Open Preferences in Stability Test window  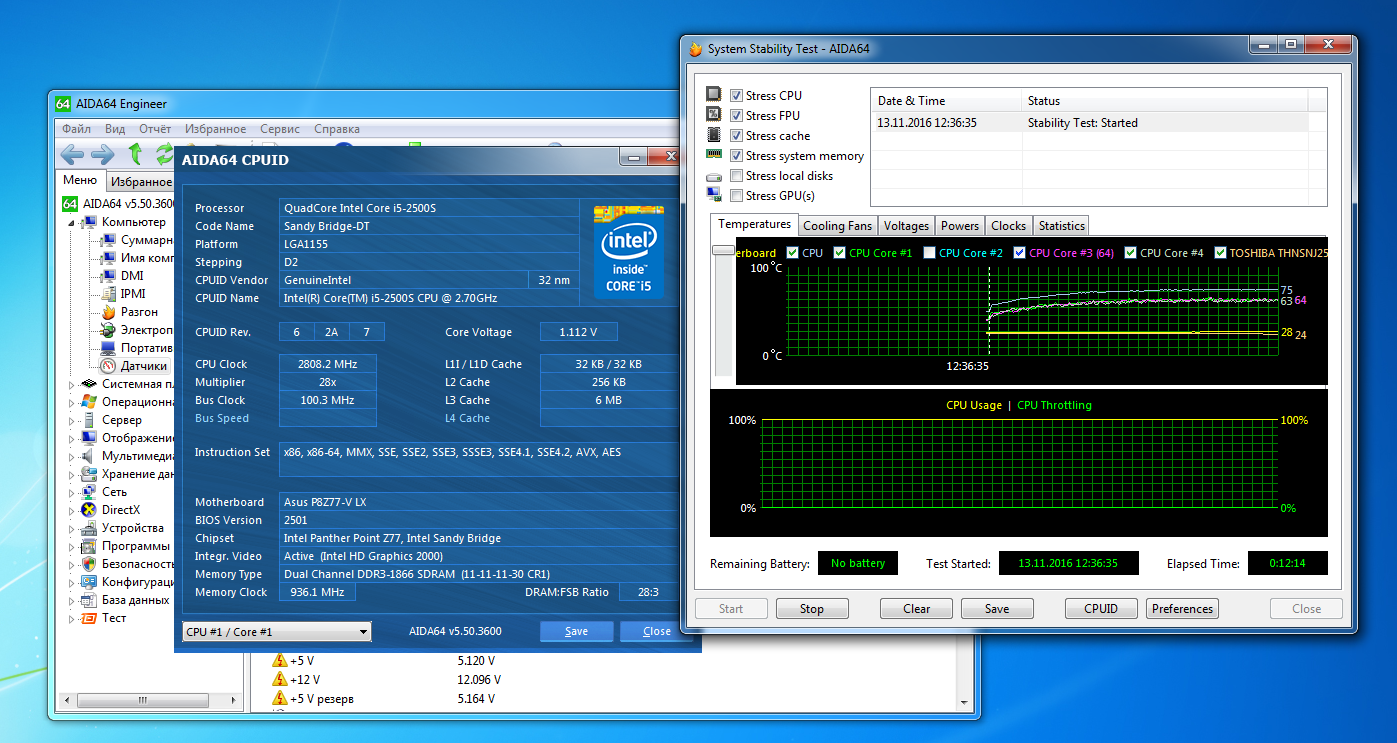[1182, 608]
